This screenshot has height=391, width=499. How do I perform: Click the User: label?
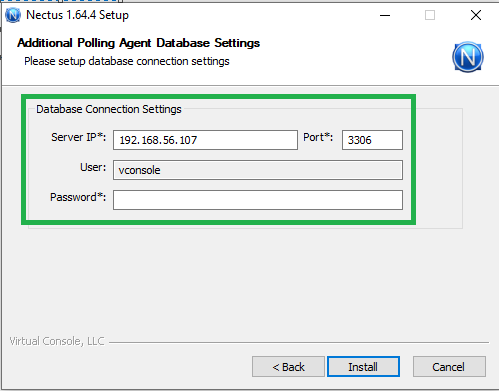click(x=93, y=167)
